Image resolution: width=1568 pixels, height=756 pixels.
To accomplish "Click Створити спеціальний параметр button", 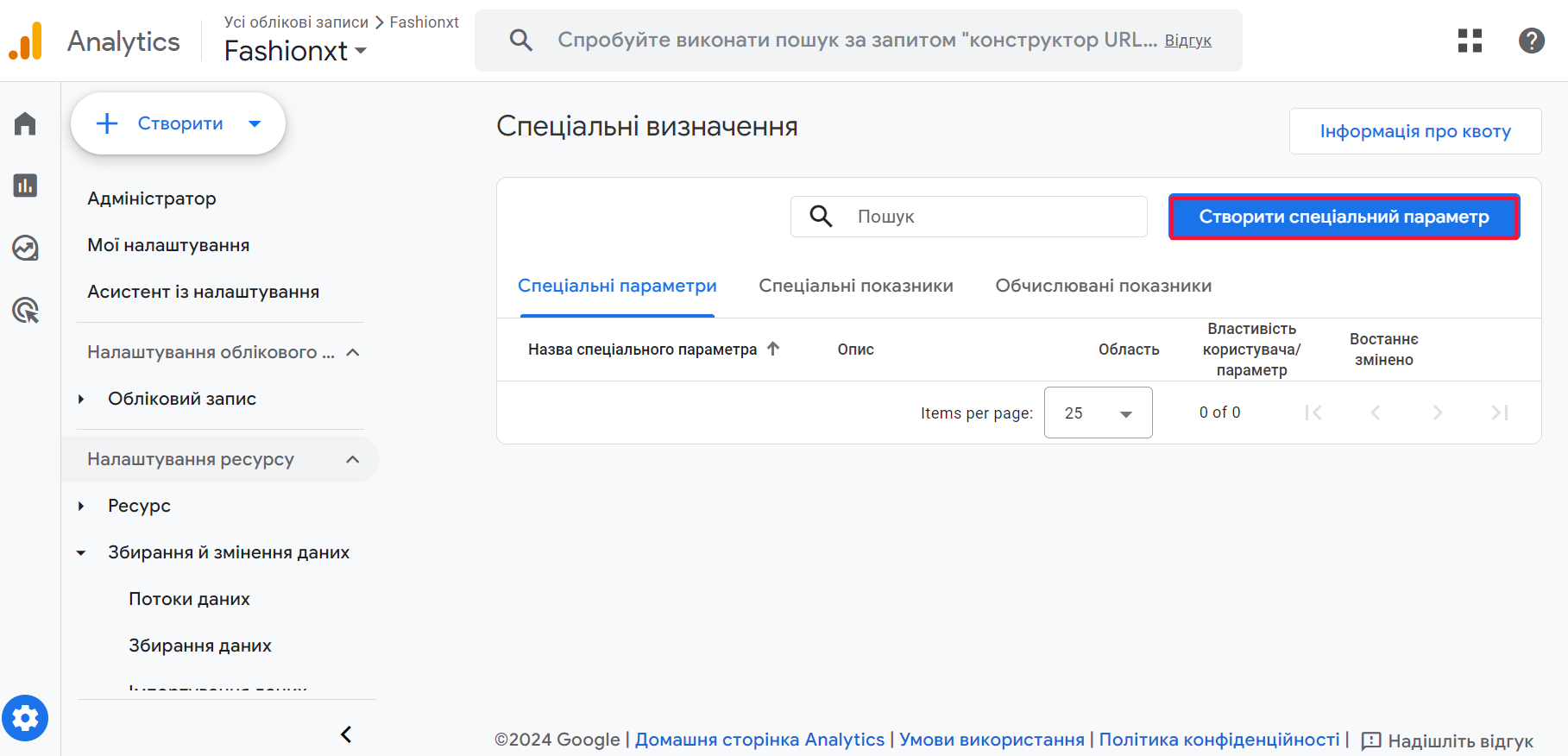I will coord(1344,217).
